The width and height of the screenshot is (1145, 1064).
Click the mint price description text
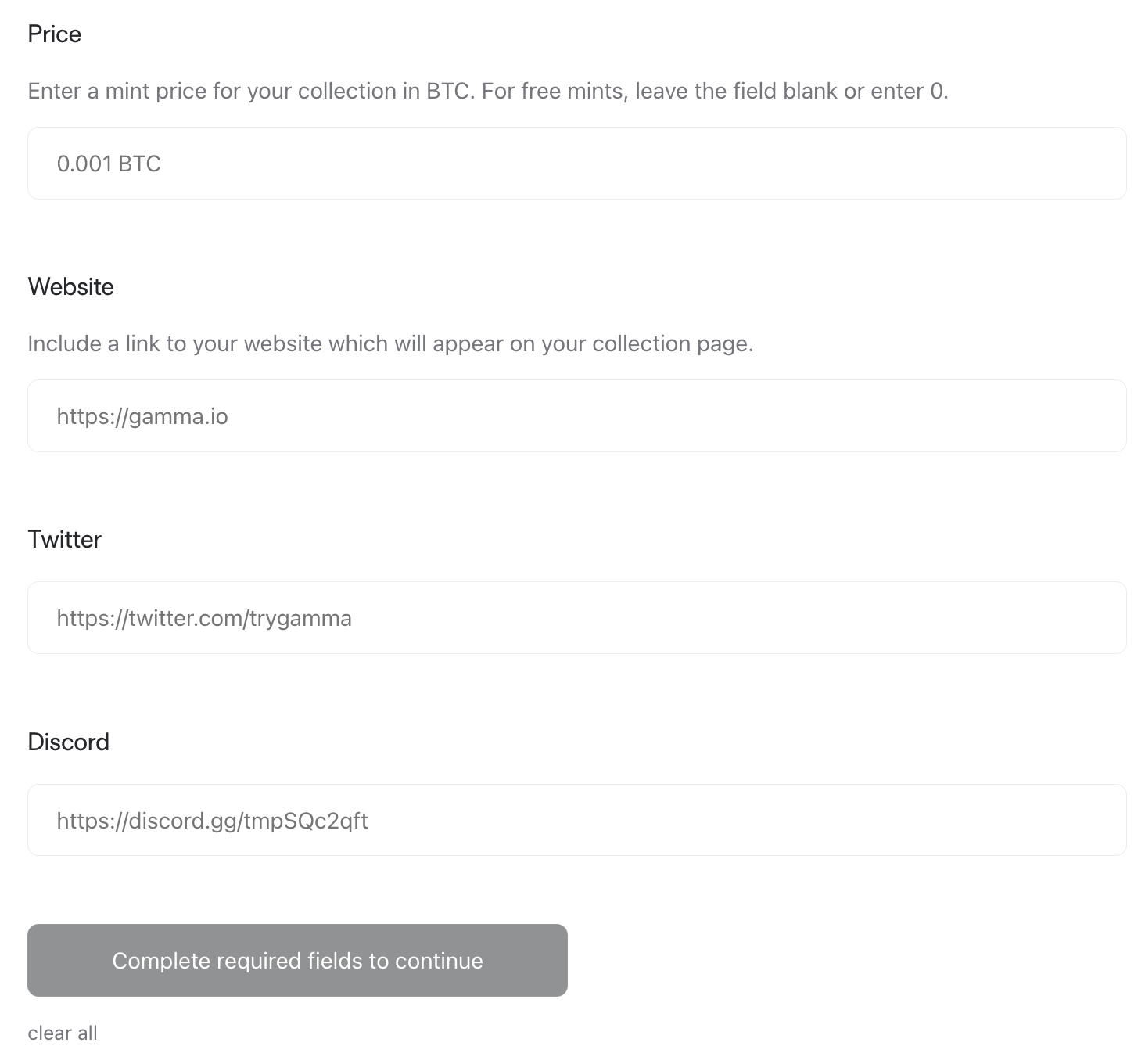488,91
